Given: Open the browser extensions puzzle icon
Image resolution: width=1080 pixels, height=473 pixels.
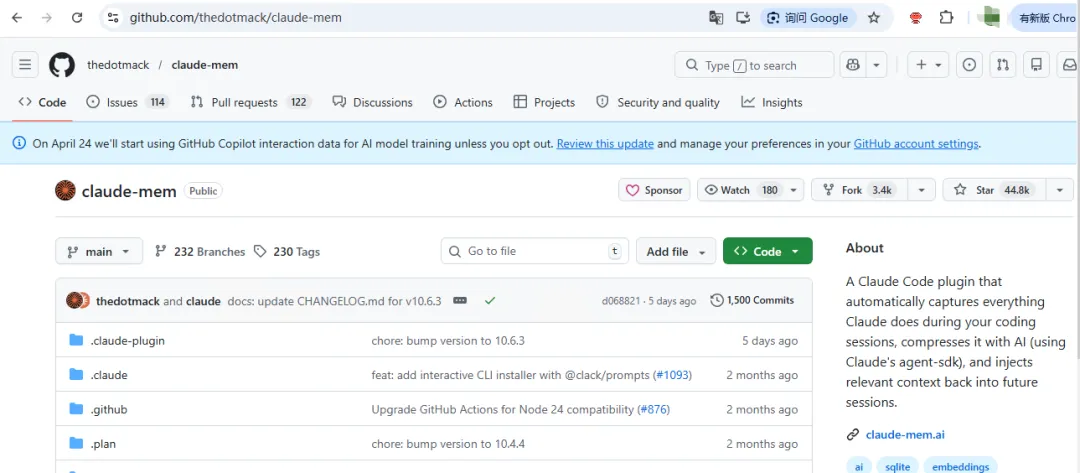Looking at the screenshot, I should 947,18.
